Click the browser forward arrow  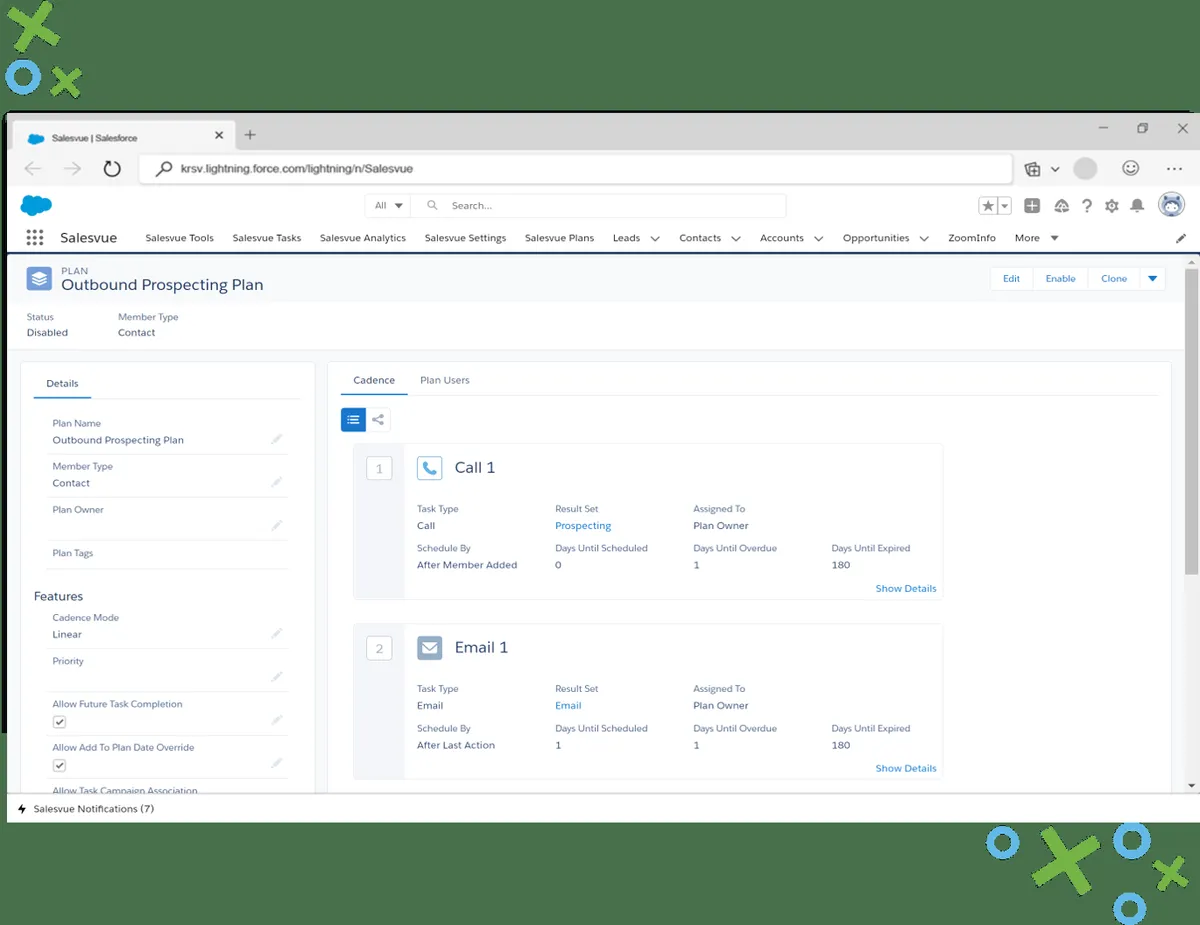pyautogui.click(x=72, y=169)
